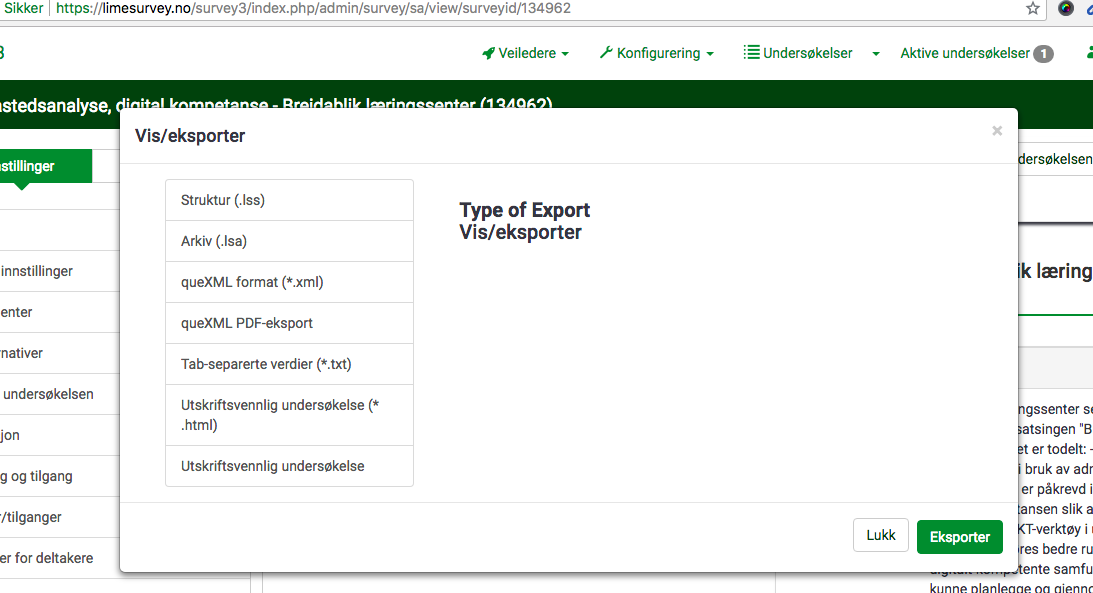Choose Tab-separerte verdier (*.txt)
The height and width of the screenshot is (593, 1093).
tap(289, 364)
